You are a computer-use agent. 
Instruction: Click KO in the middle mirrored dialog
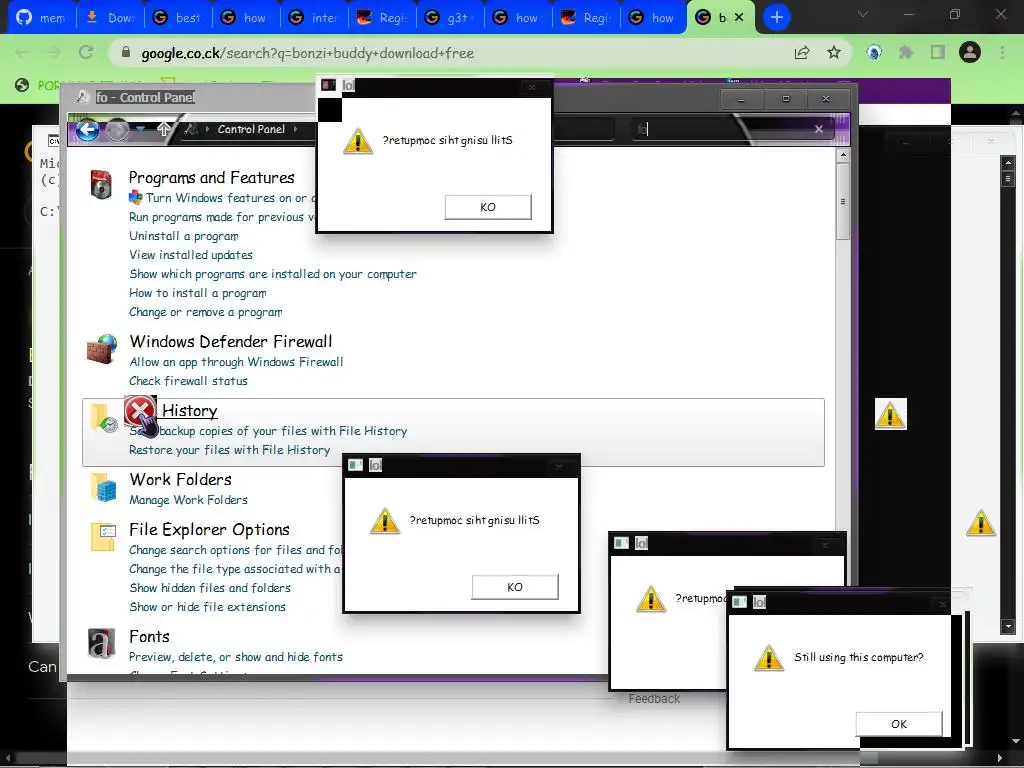[x=515, y=587]
